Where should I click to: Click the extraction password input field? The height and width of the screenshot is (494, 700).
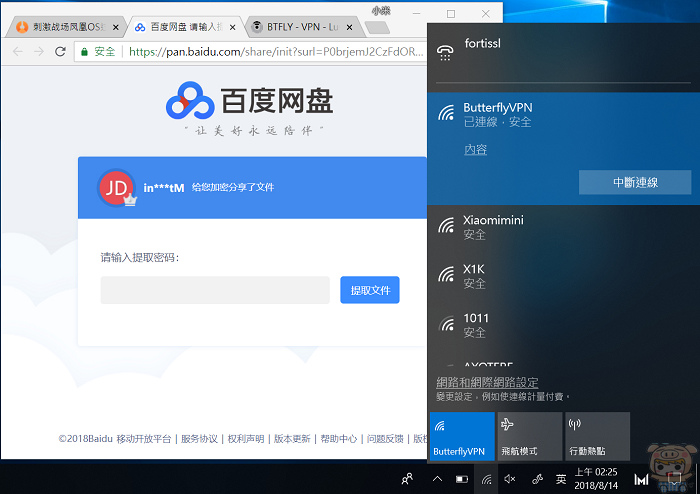click(215, 290)
